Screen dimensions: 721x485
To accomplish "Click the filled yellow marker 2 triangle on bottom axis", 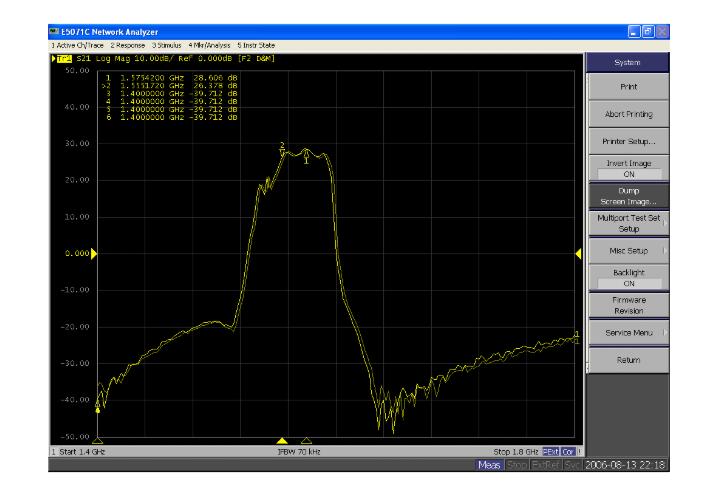I will tap(283, 440).
